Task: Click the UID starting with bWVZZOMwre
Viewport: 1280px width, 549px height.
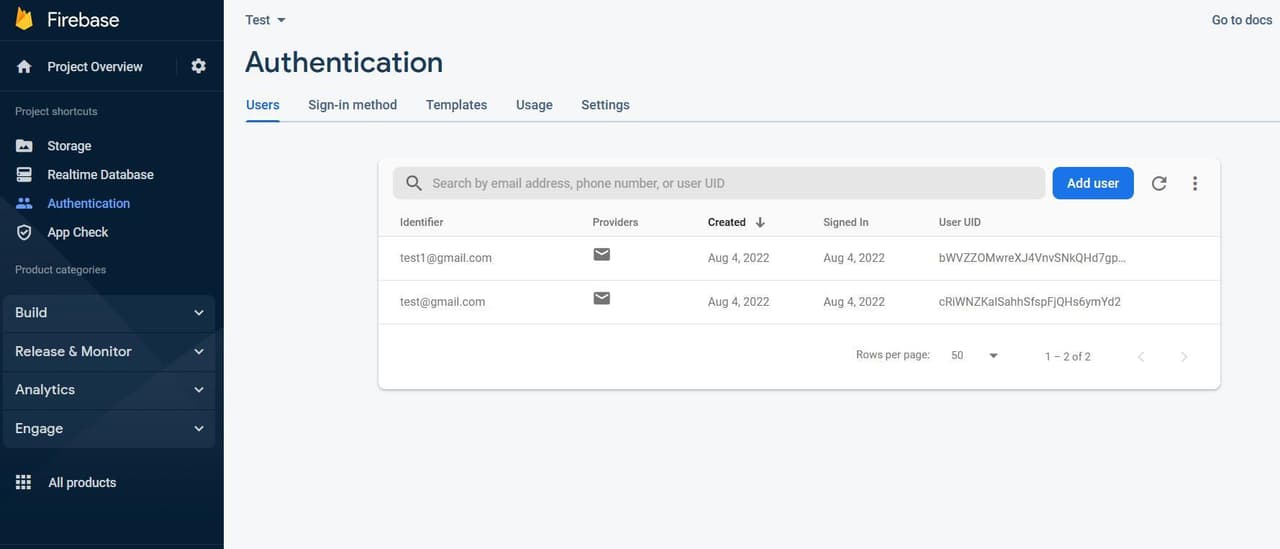Action: click(1032, 258)
